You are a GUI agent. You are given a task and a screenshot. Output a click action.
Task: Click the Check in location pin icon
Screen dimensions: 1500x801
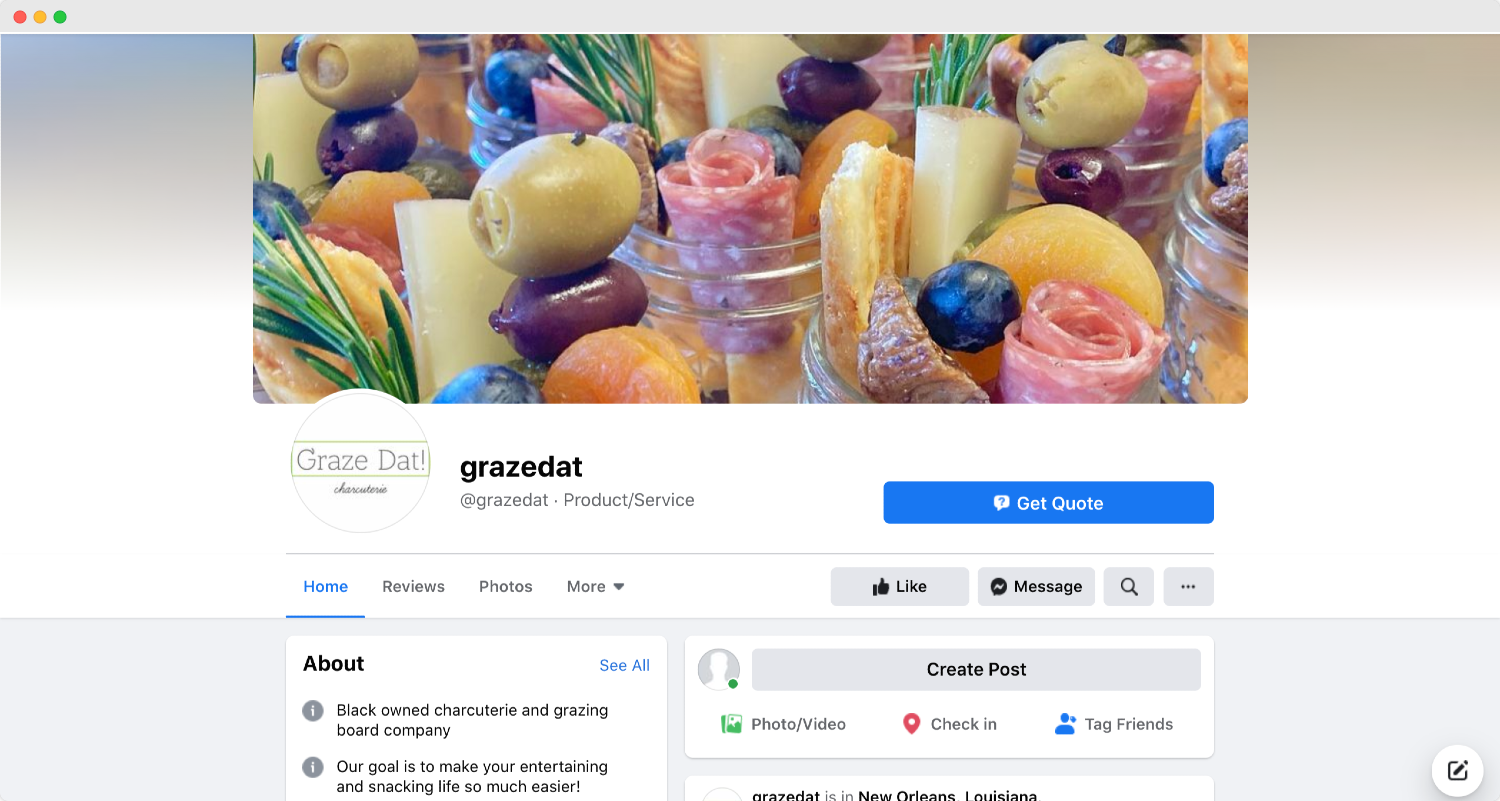click(911, 724)
